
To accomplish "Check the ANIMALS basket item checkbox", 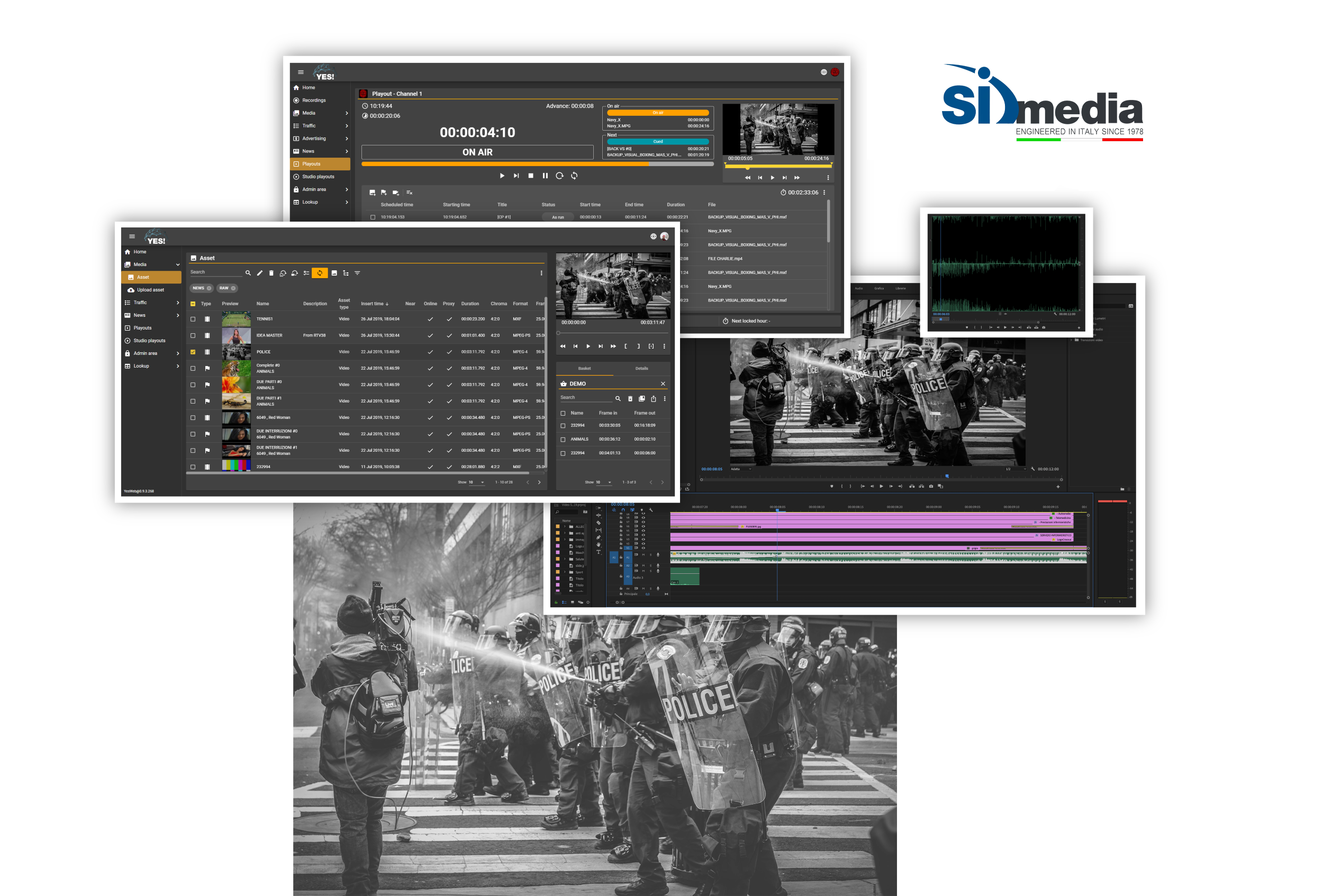I will click(563, 439).
